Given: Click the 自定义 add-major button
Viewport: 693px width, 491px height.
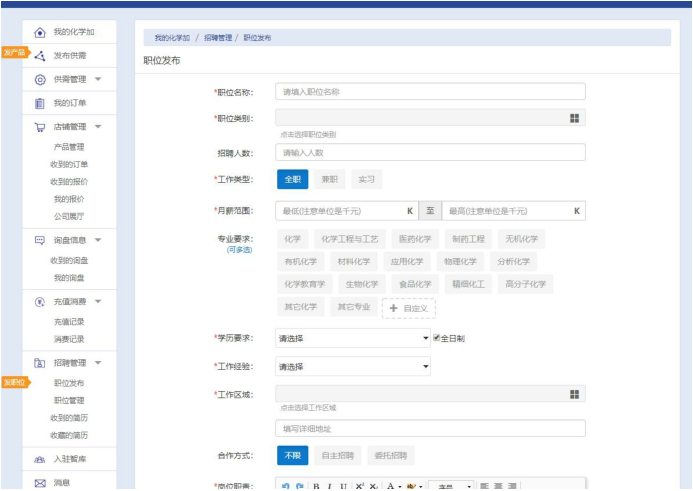Looking at the screenshot, I should [408, 308].
